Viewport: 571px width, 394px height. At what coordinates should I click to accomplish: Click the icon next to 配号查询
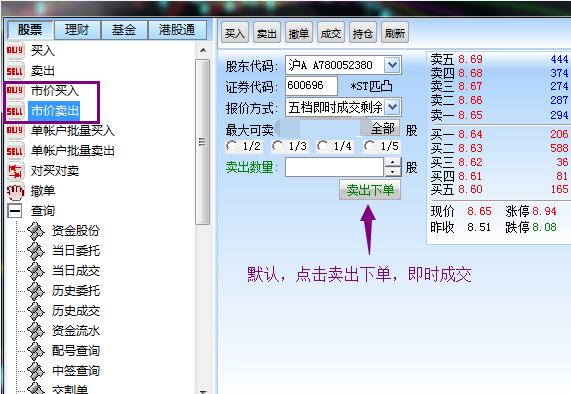click(36, 351)
